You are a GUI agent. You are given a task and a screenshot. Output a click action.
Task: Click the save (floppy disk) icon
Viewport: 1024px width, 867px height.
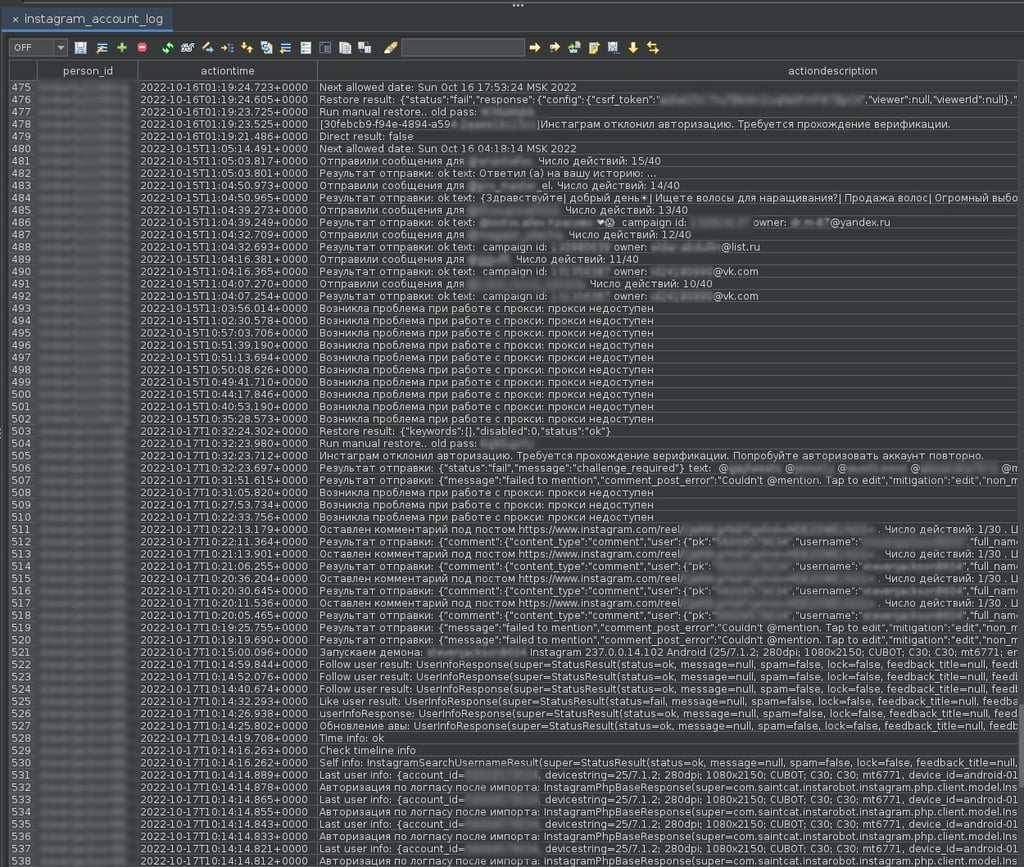pyautogui.click(x=81, y=48)
